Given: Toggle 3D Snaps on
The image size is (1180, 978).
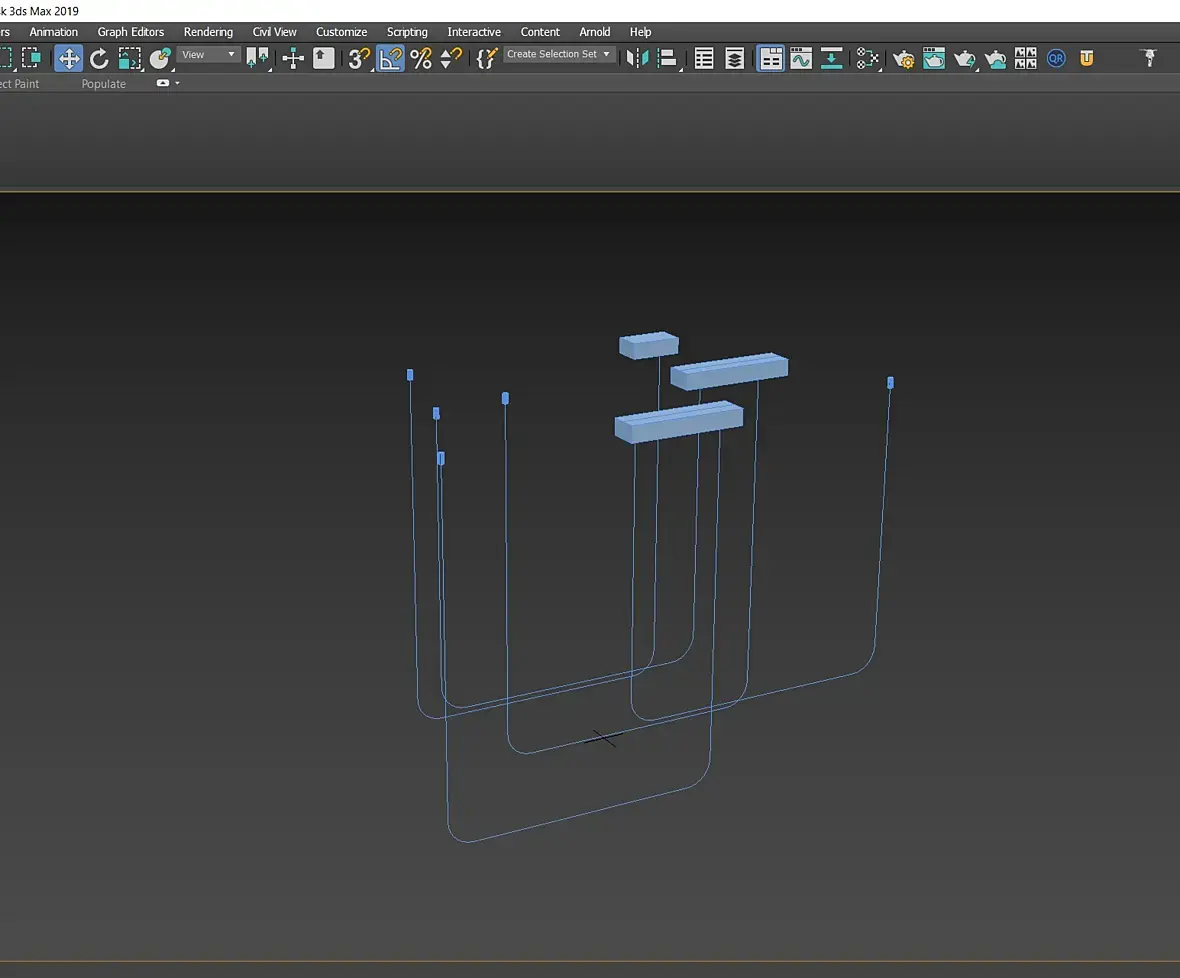Looking at the screenshot, I should click(x=358, y=59).
